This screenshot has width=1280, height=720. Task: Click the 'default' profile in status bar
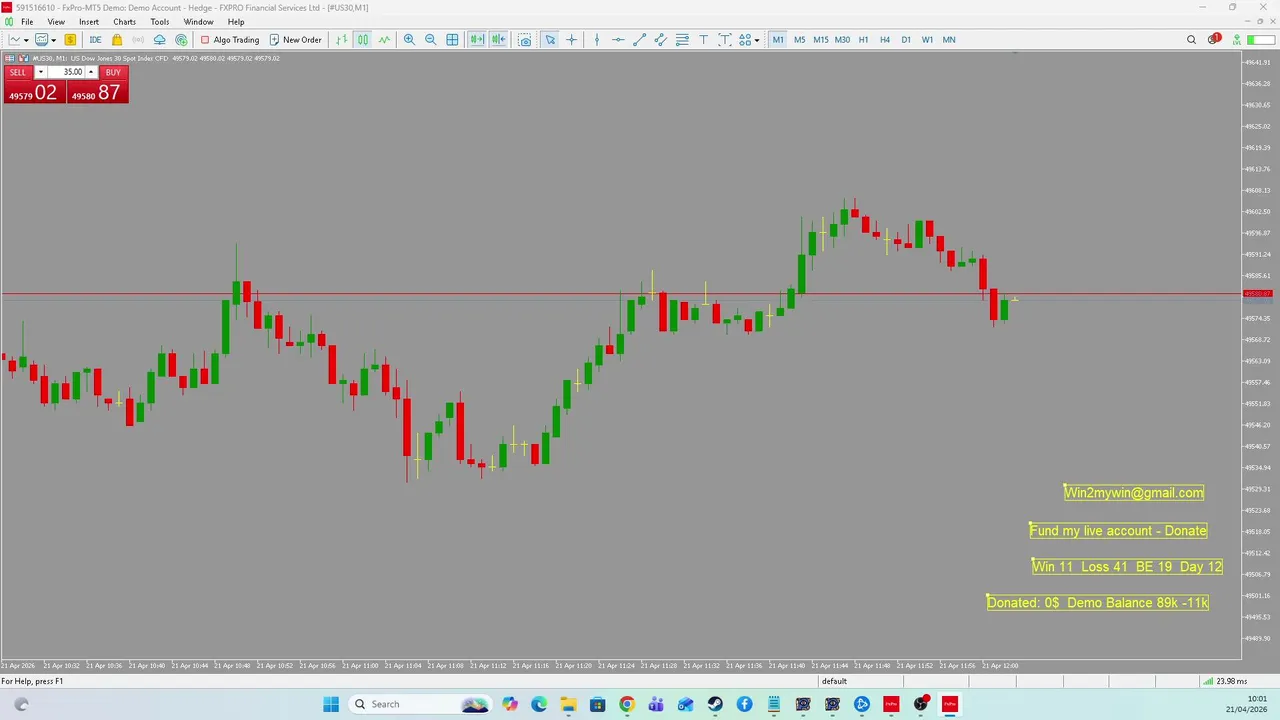pyautogui.click(x=834, y=681)
